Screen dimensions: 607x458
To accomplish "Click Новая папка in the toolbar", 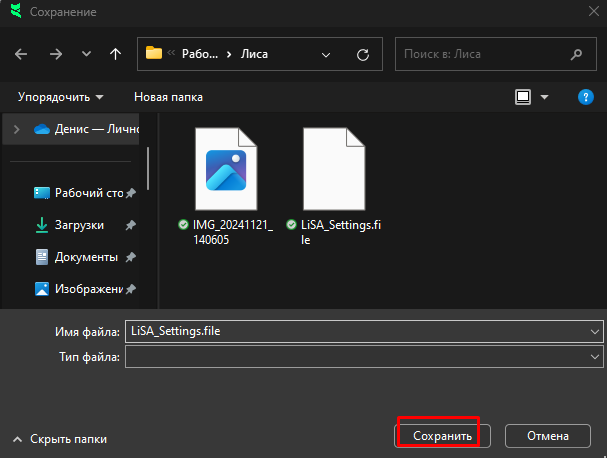I will pyautogui.click(x=168, y=97).
